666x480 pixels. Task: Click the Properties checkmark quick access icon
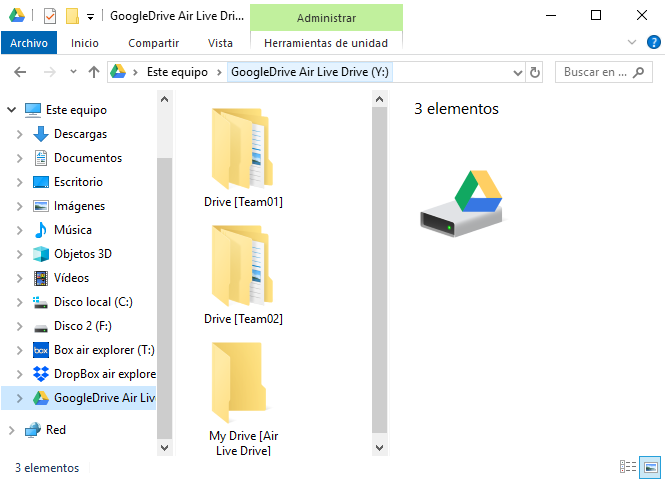(50, 16)
